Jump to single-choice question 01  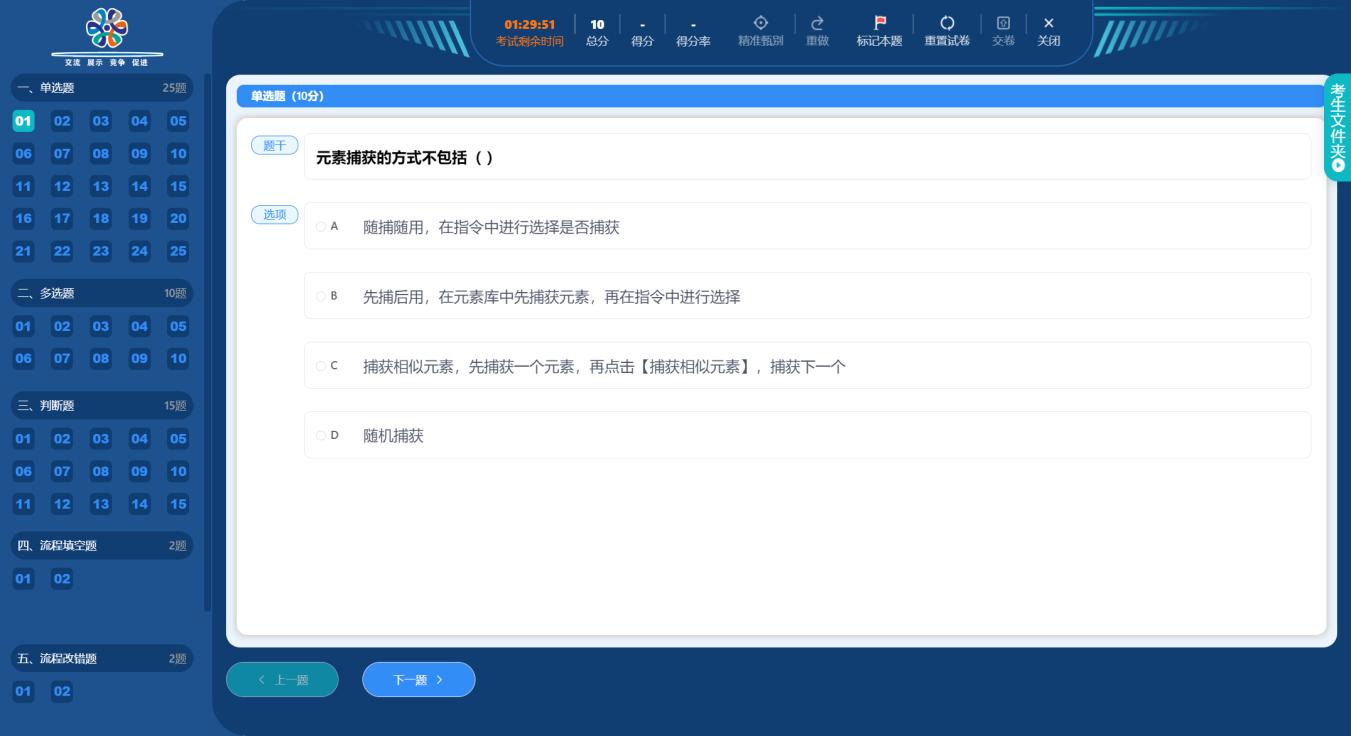click(23, 121)
